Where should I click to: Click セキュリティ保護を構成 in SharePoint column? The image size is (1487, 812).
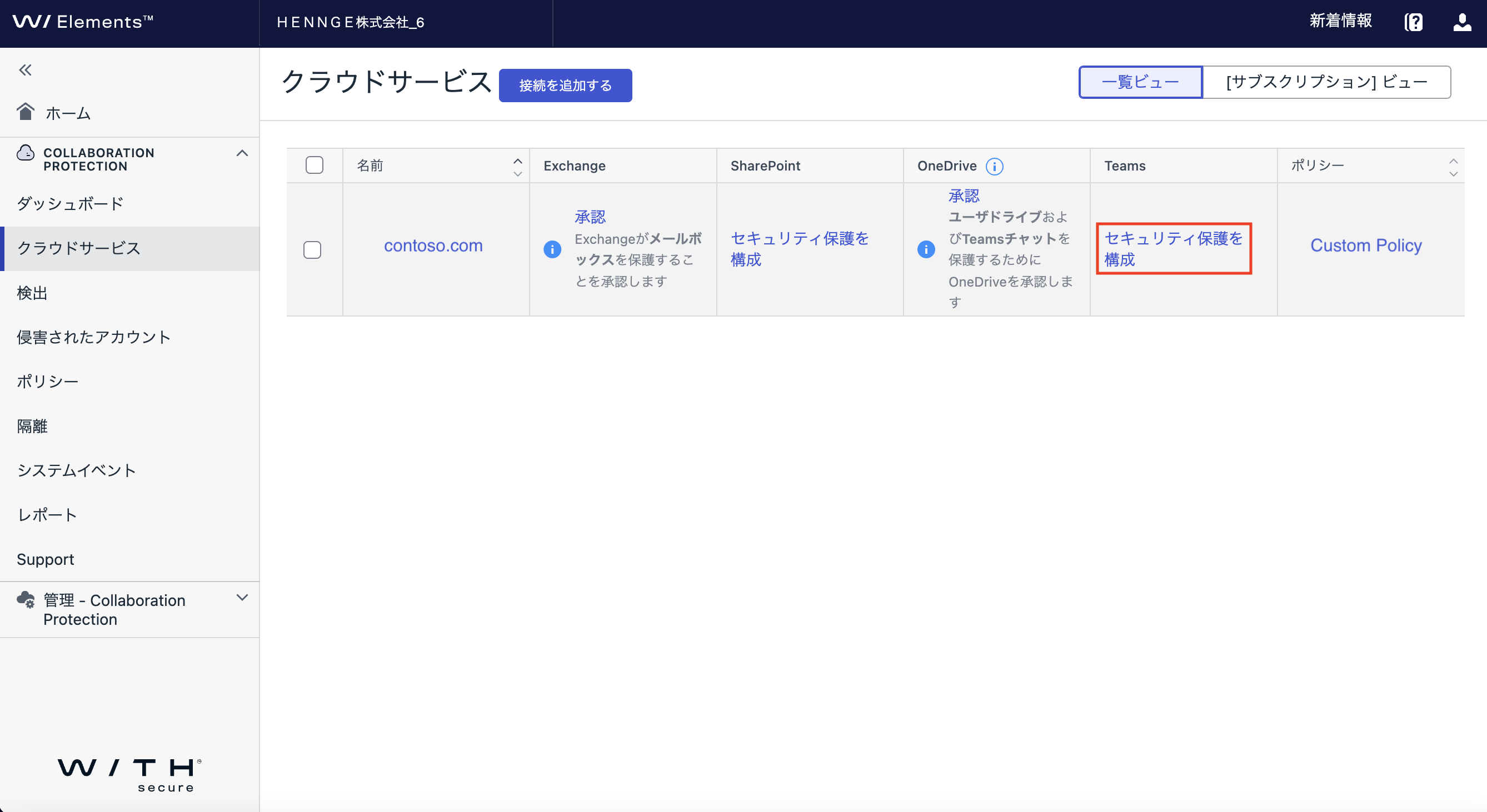pos(800,249)
